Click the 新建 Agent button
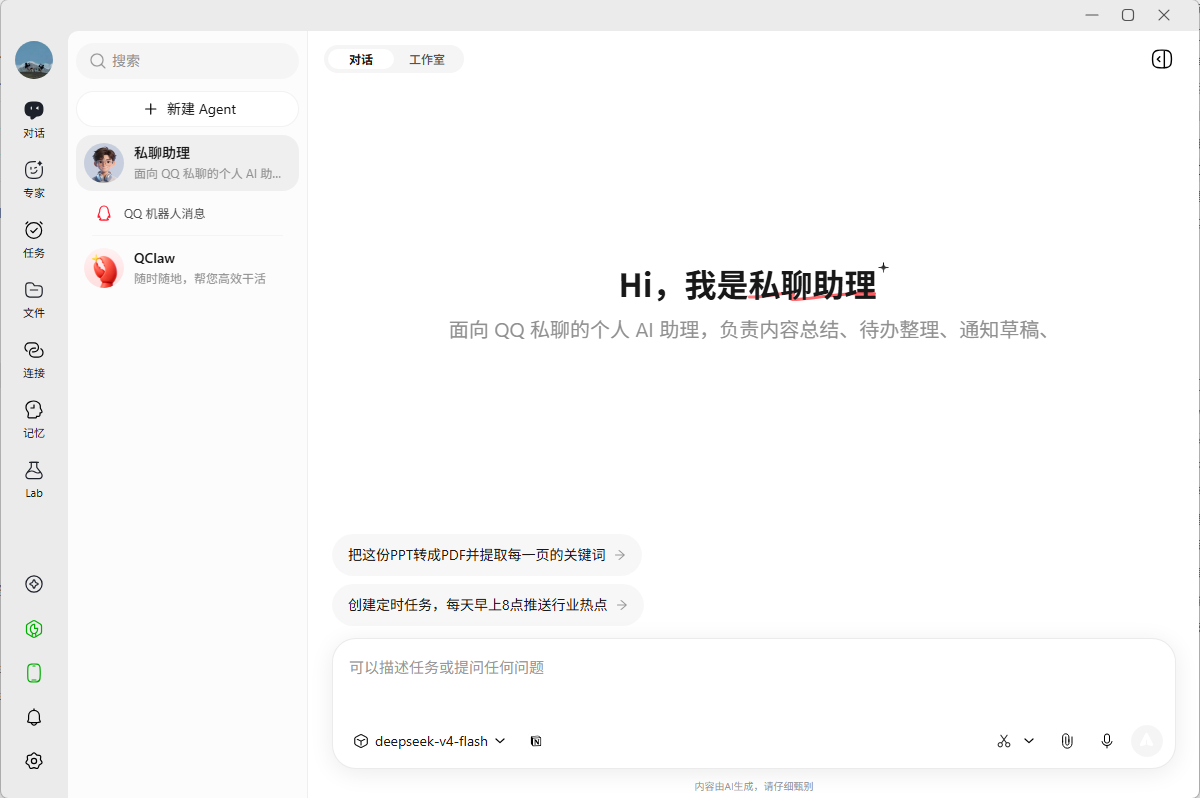The width and height of the screenshot is (1200, 798). click(x=188, y=109)
